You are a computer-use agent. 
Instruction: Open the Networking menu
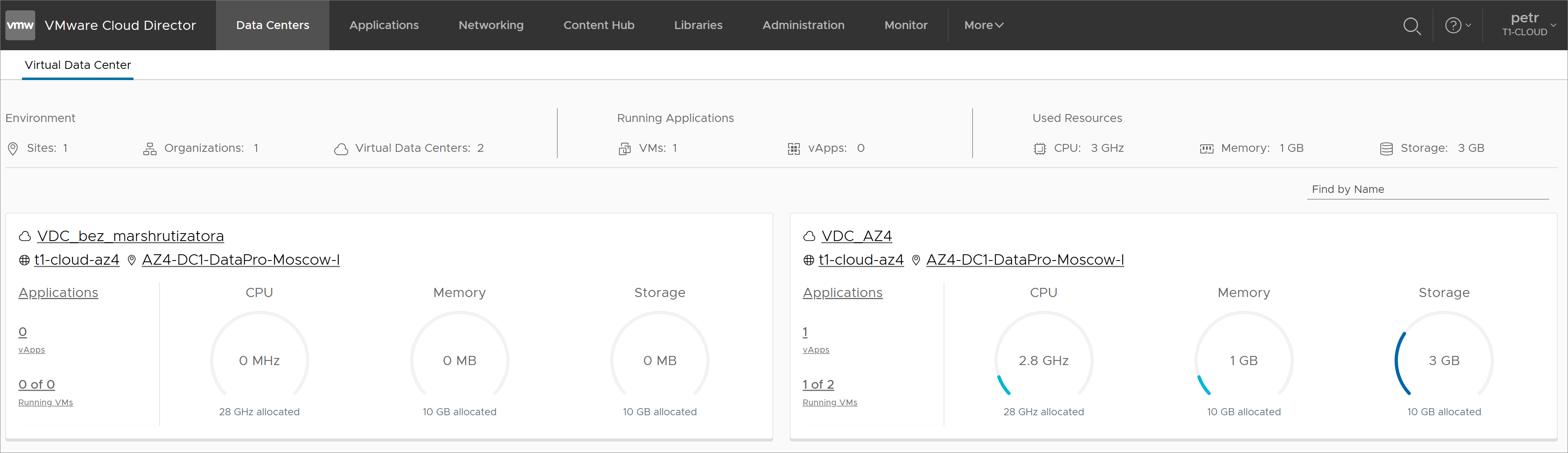[x=491, y=25]
